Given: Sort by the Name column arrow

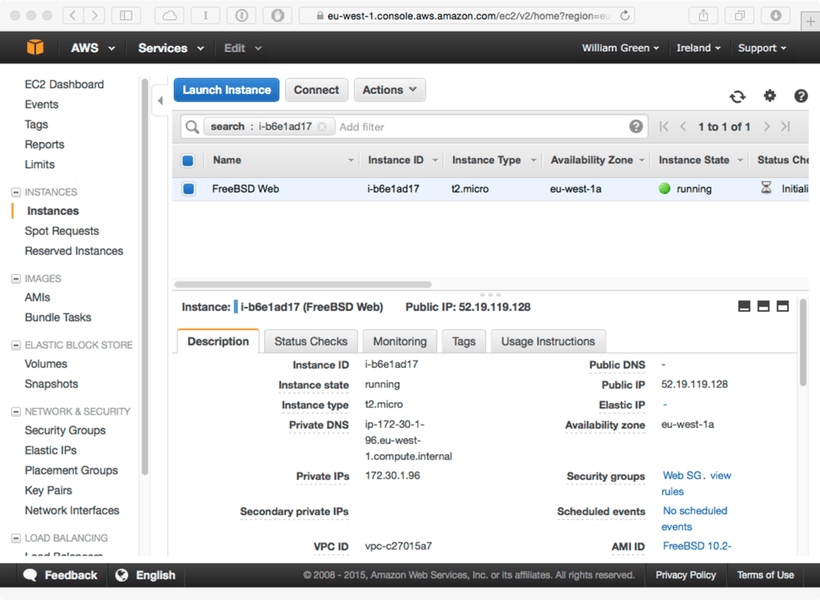Looking at the screenshot, I should coord(351,161).
